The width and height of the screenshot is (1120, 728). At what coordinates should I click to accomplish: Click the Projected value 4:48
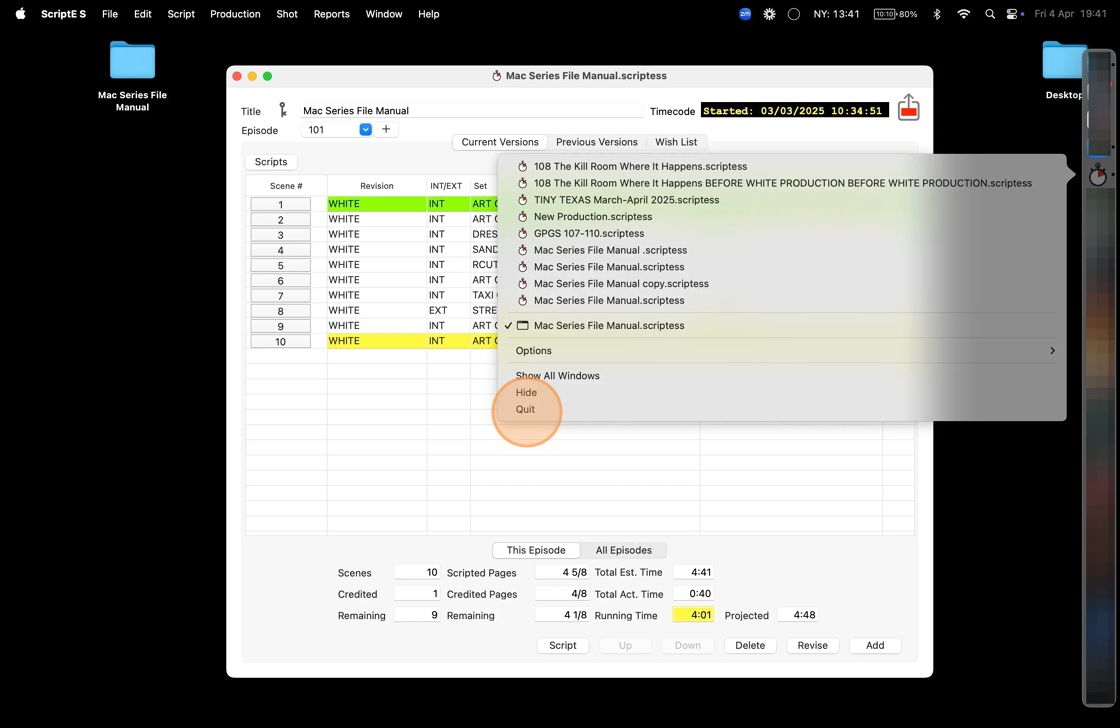[797, 614]
